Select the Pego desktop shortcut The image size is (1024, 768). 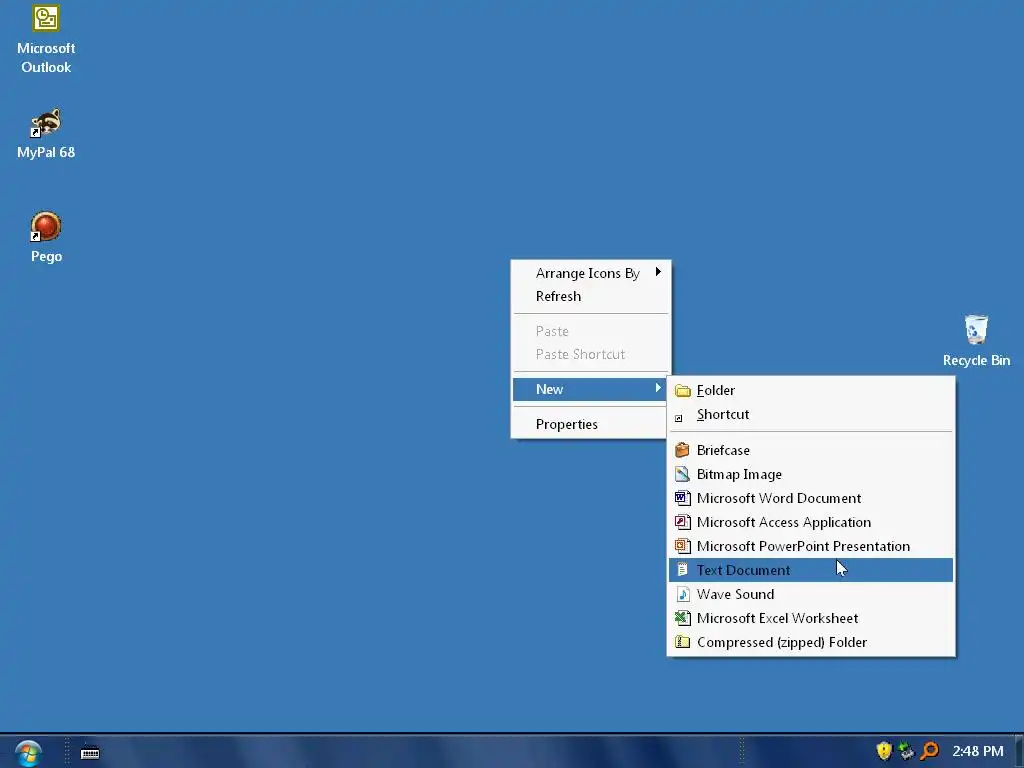tap(46, 237)
